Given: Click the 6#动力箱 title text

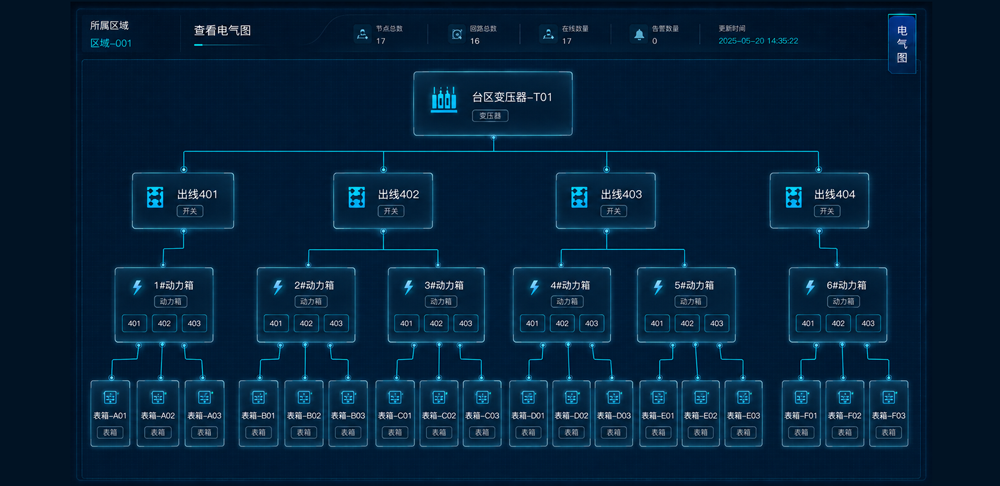Looking at the screenshot, I should [847, 286].
